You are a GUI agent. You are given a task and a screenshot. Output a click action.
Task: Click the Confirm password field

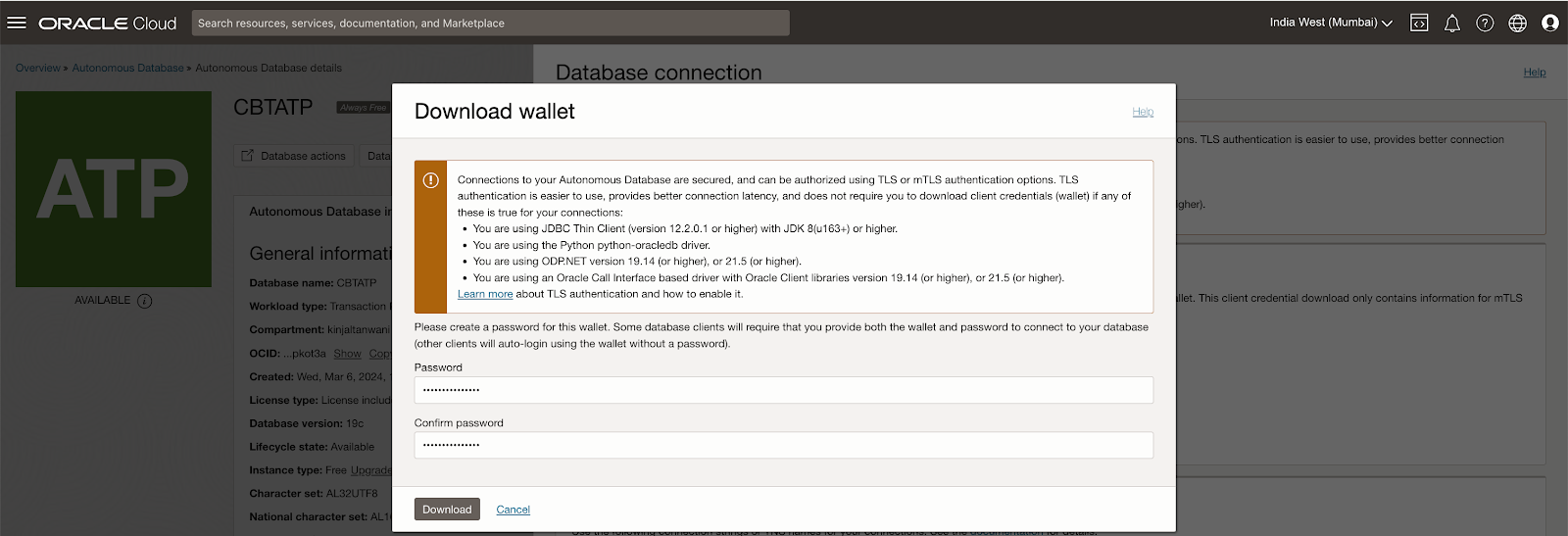tap(783, 445)
